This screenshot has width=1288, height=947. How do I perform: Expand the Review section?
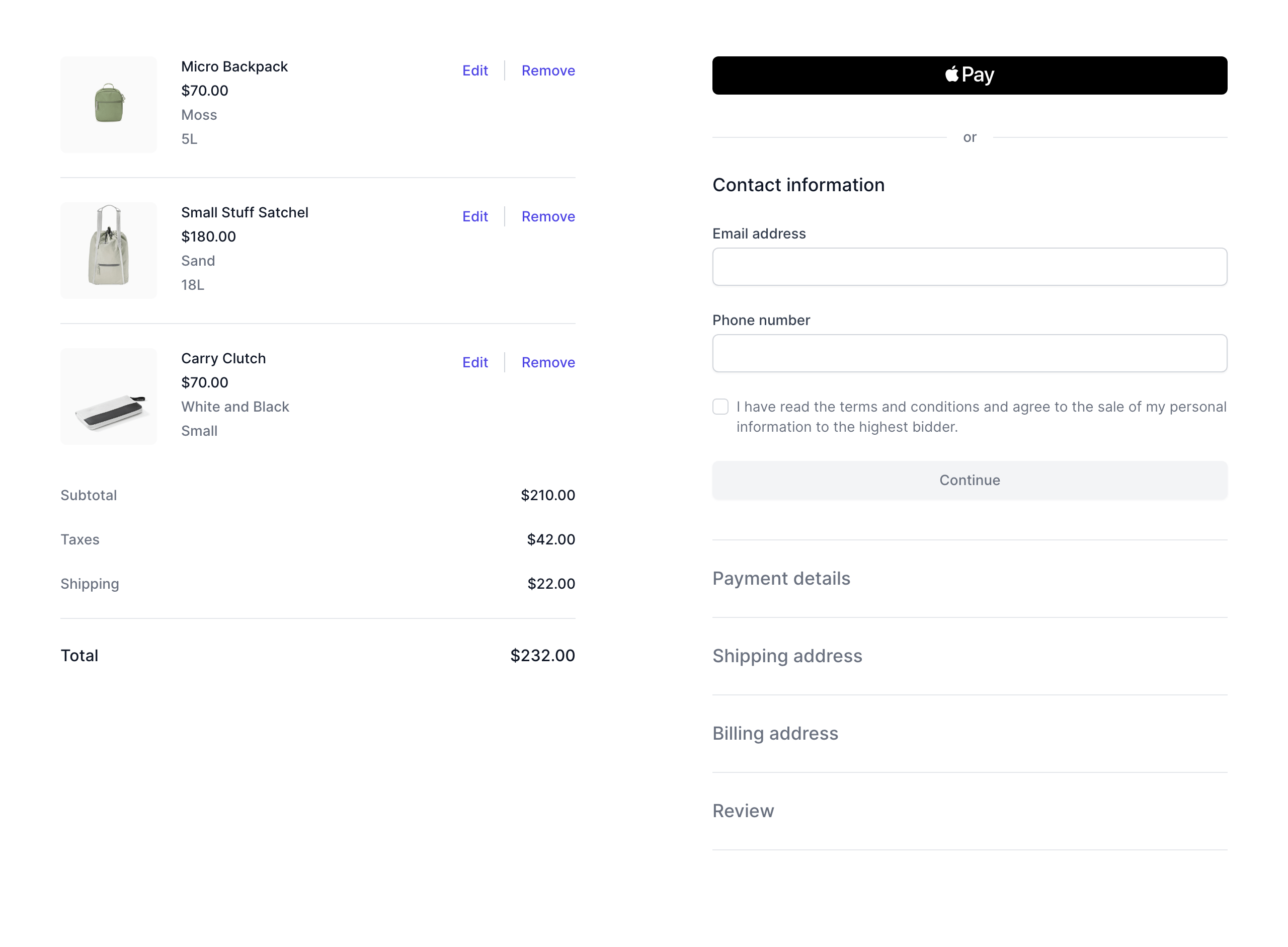(x=742, y=811)
